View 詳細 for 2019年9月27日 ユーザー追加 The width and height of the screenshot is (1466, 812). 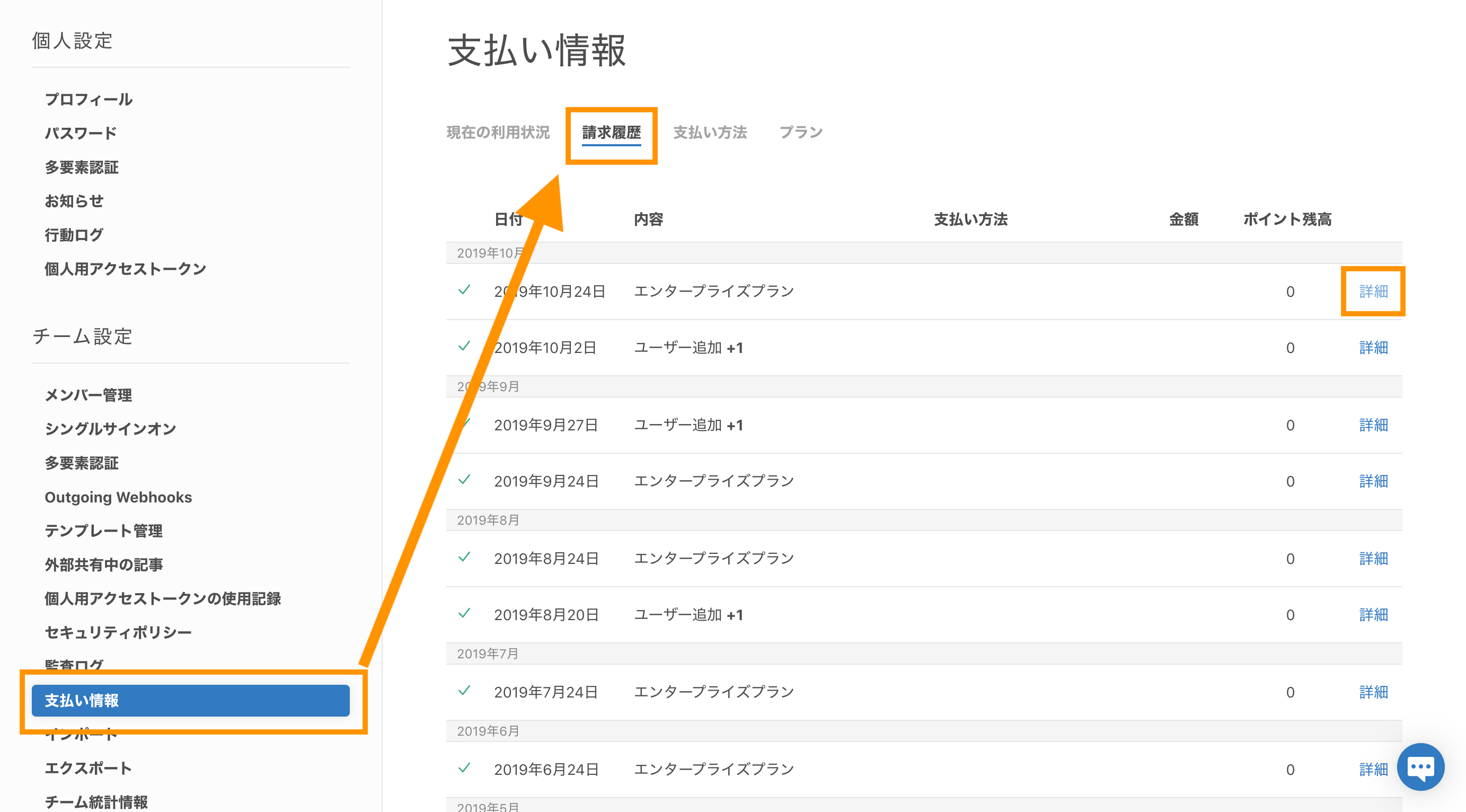[x=1373, y=425]
